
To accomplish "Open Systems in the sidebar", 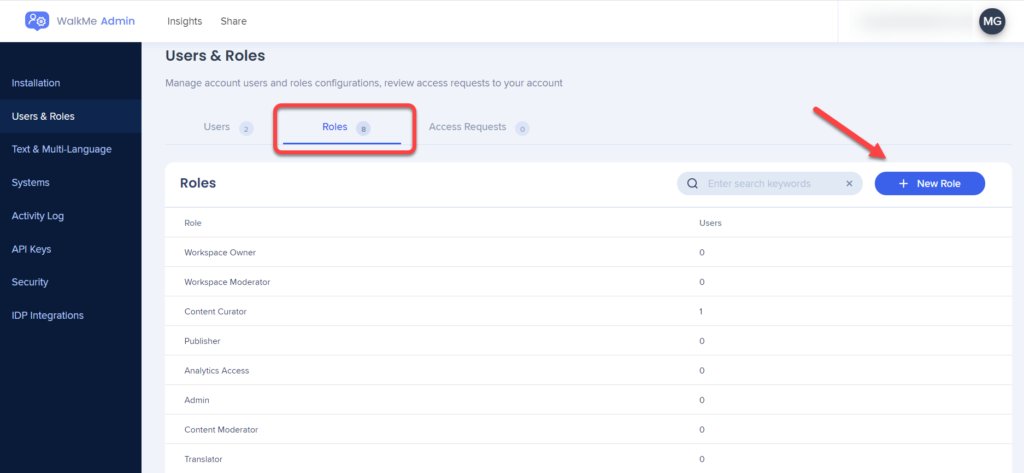I will (x=71, y=182).
